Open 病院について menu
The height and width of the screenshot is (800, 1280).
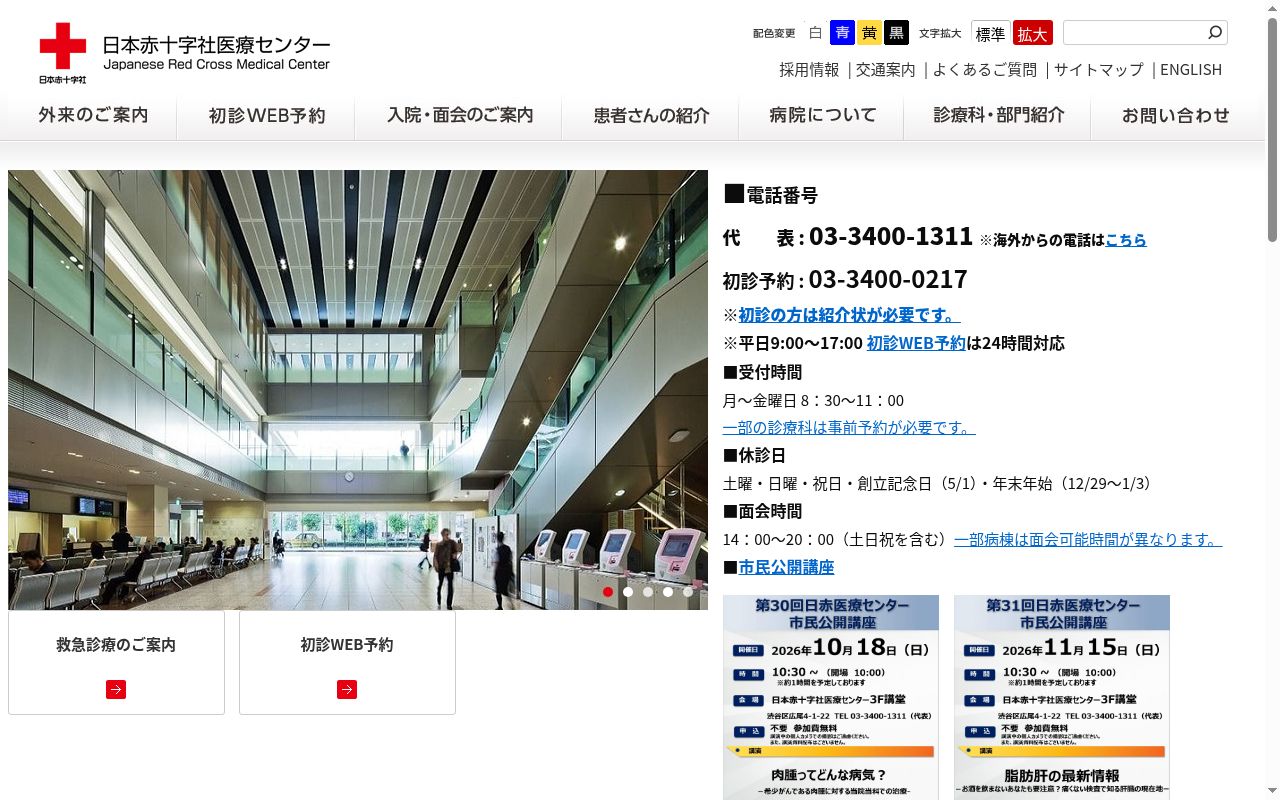pos(822,116)
